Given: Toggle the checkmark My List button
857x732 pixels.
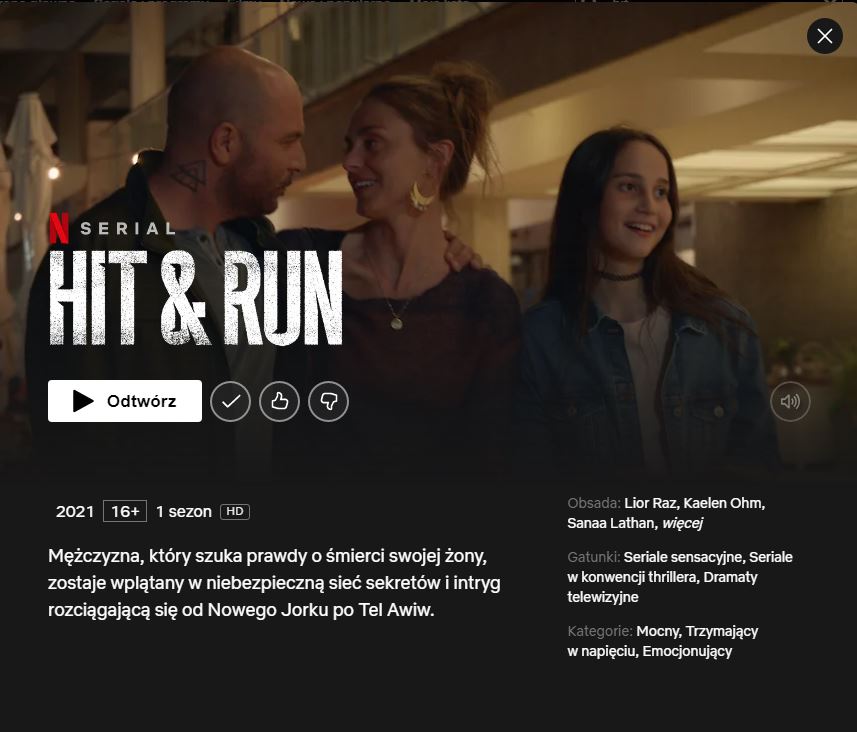Looking at the screenshot, I should (230, 401).
